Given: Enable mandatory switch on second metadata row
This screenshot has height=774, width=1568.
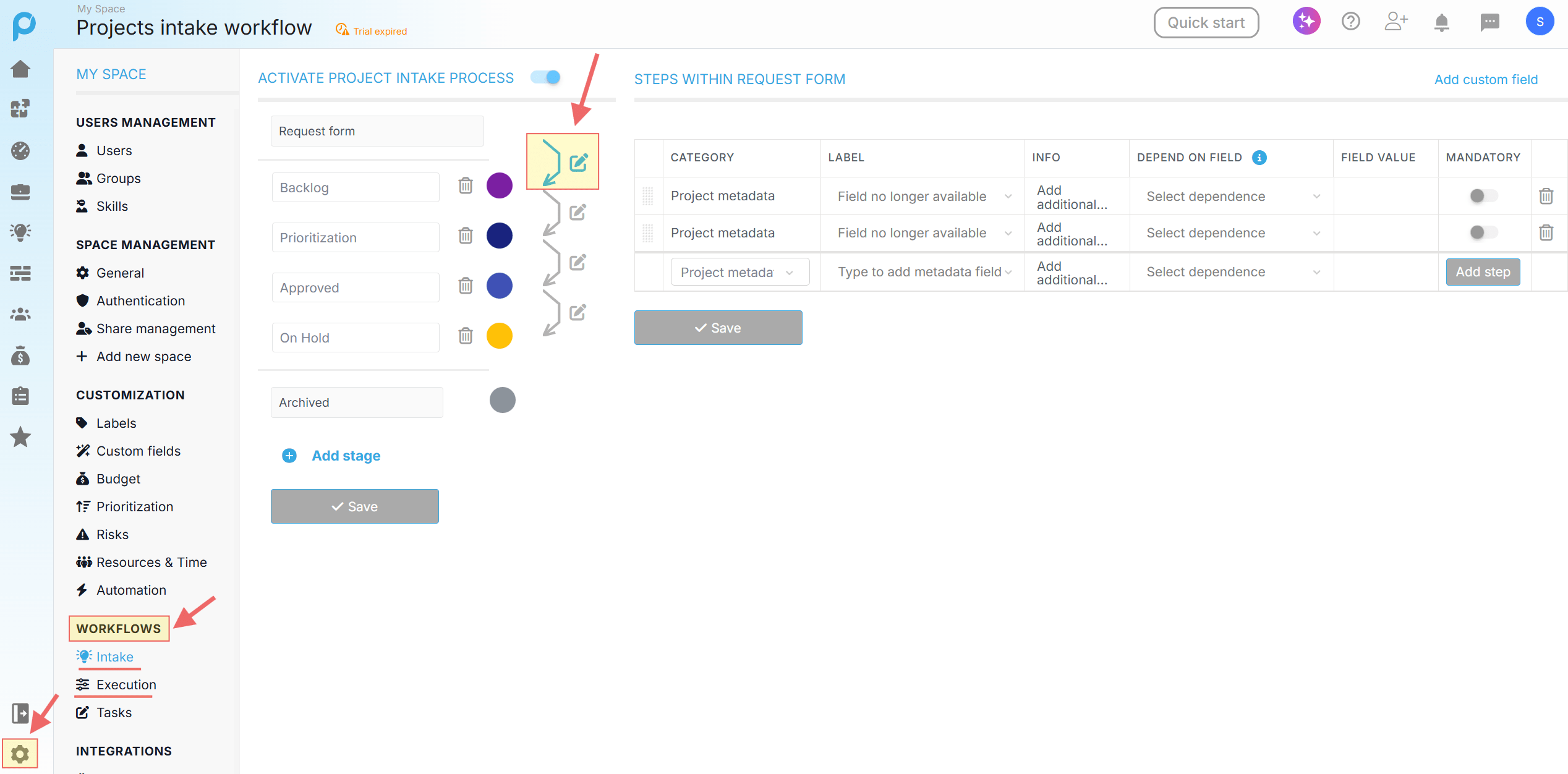Looking at the screenshot, I should (x=1483, y=232).
